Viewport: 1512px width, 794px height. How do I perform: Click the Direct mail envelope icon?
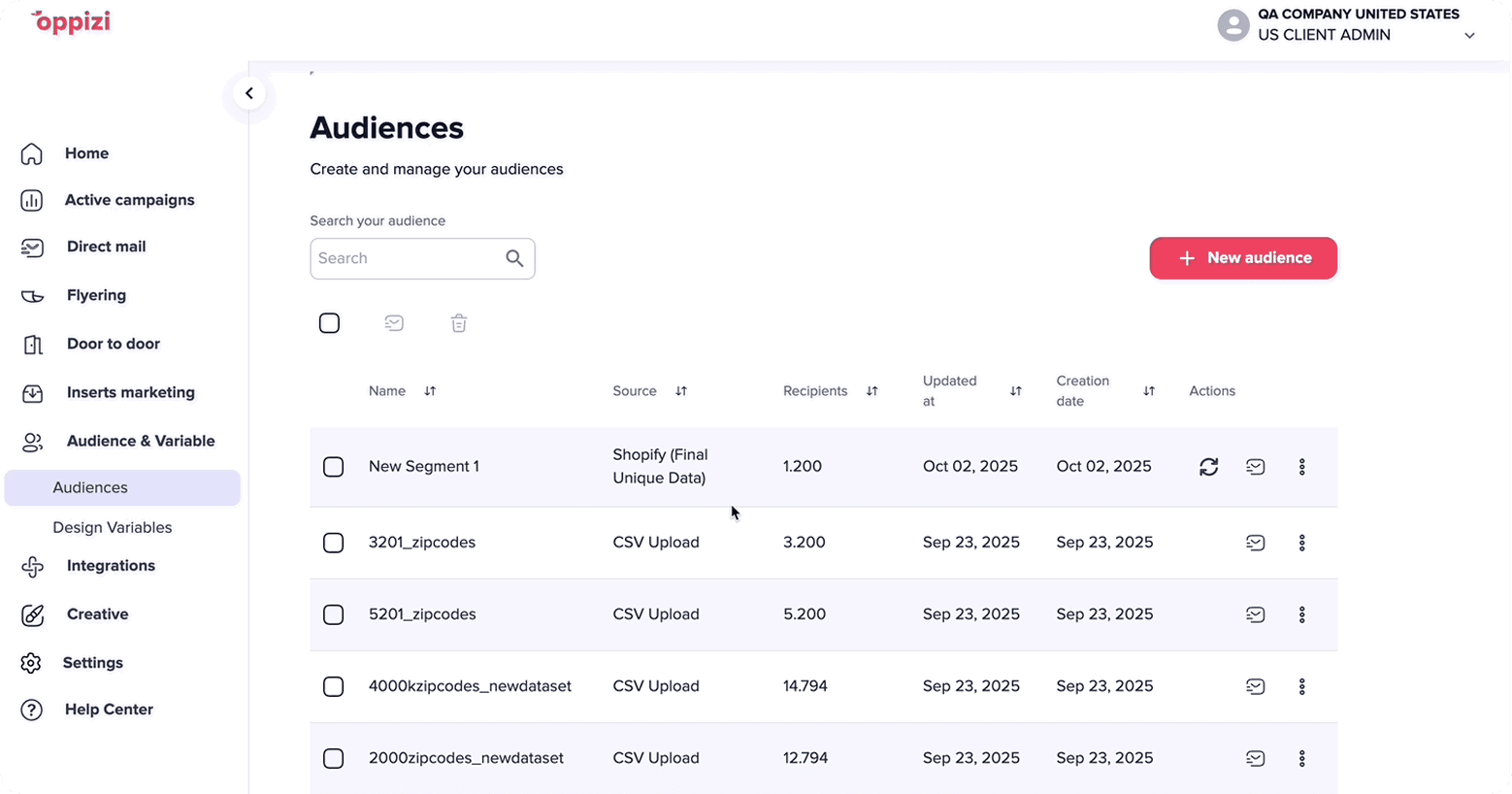coord(32,248)
